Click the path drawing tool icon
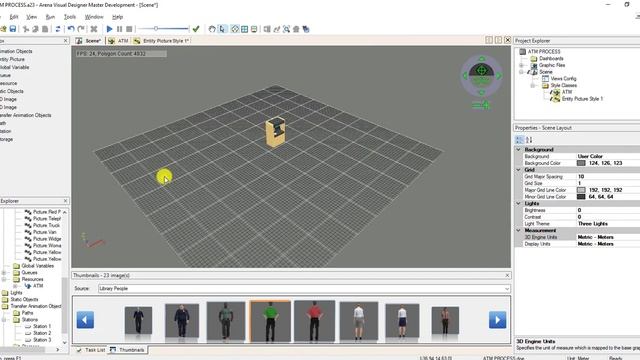The height and width of the screenshot is (360, 640). (277, 29)
